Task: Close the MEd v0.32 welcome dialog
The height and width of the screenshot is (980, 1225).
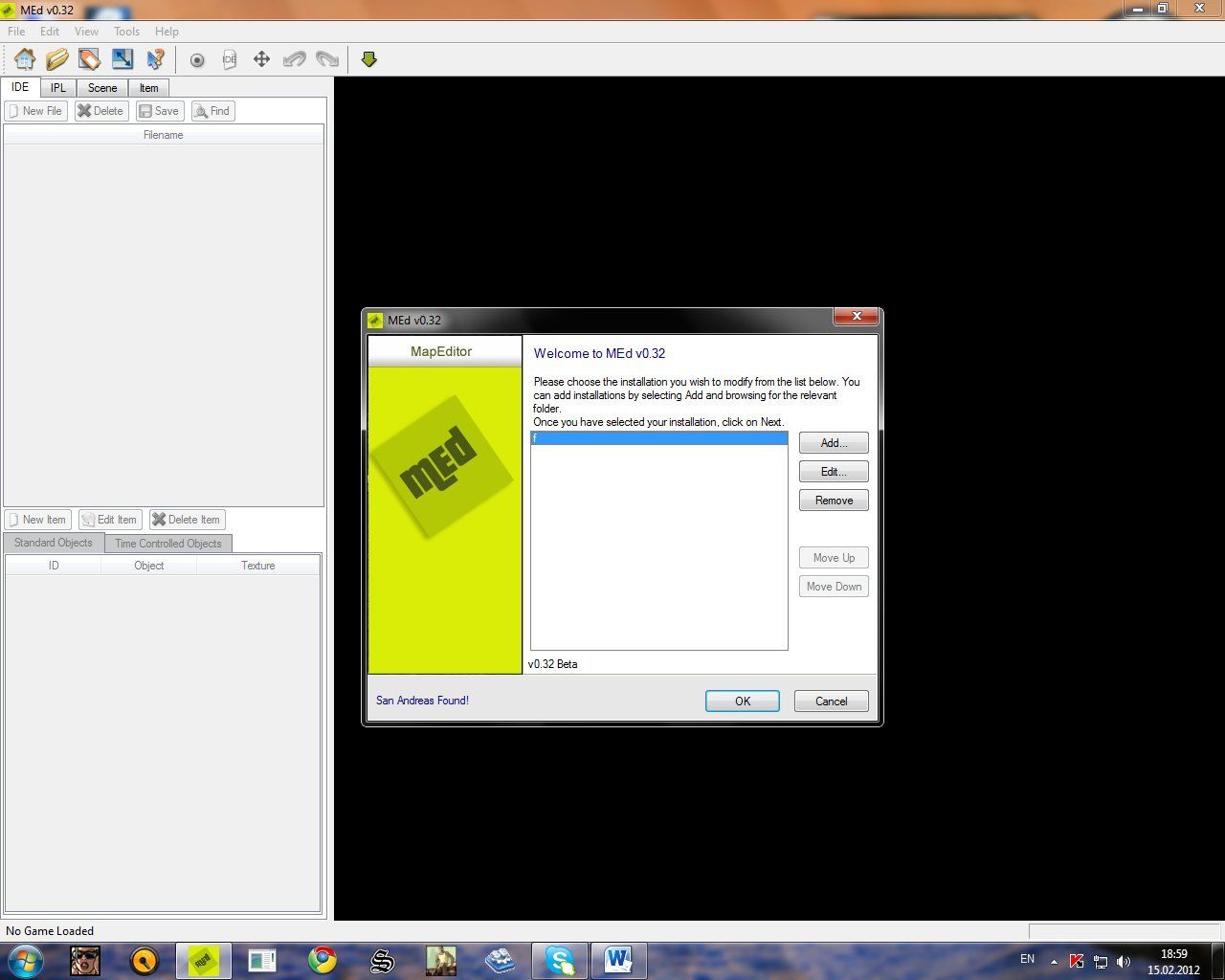Action: 857,316
